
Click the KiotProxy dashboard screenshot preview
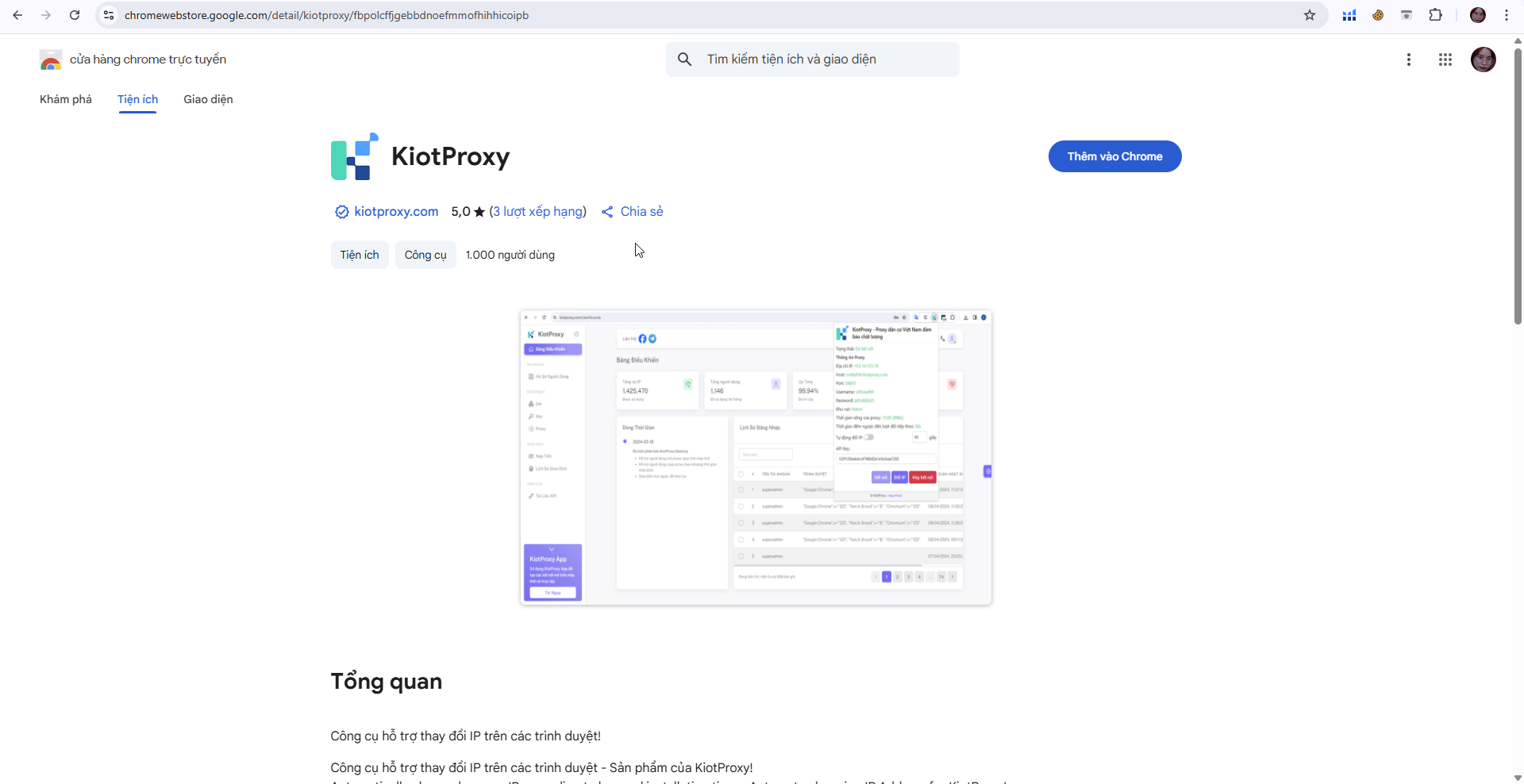(x=755, y=458)
